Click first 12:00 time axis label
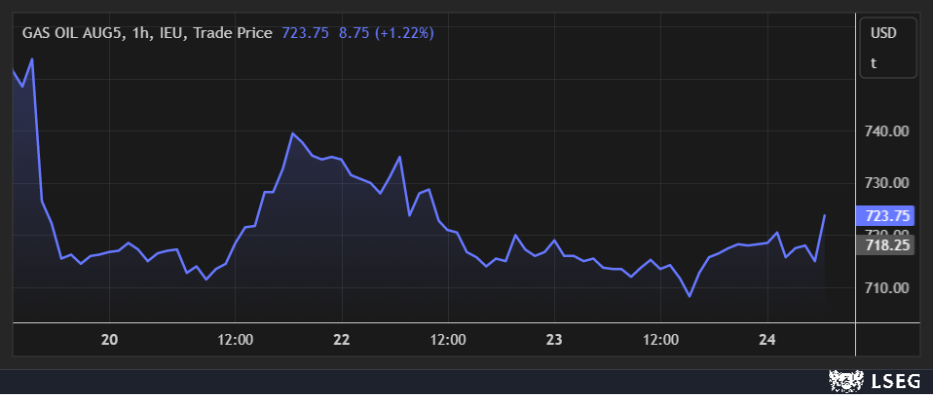933x395 pixels. (x=235, y=340)
